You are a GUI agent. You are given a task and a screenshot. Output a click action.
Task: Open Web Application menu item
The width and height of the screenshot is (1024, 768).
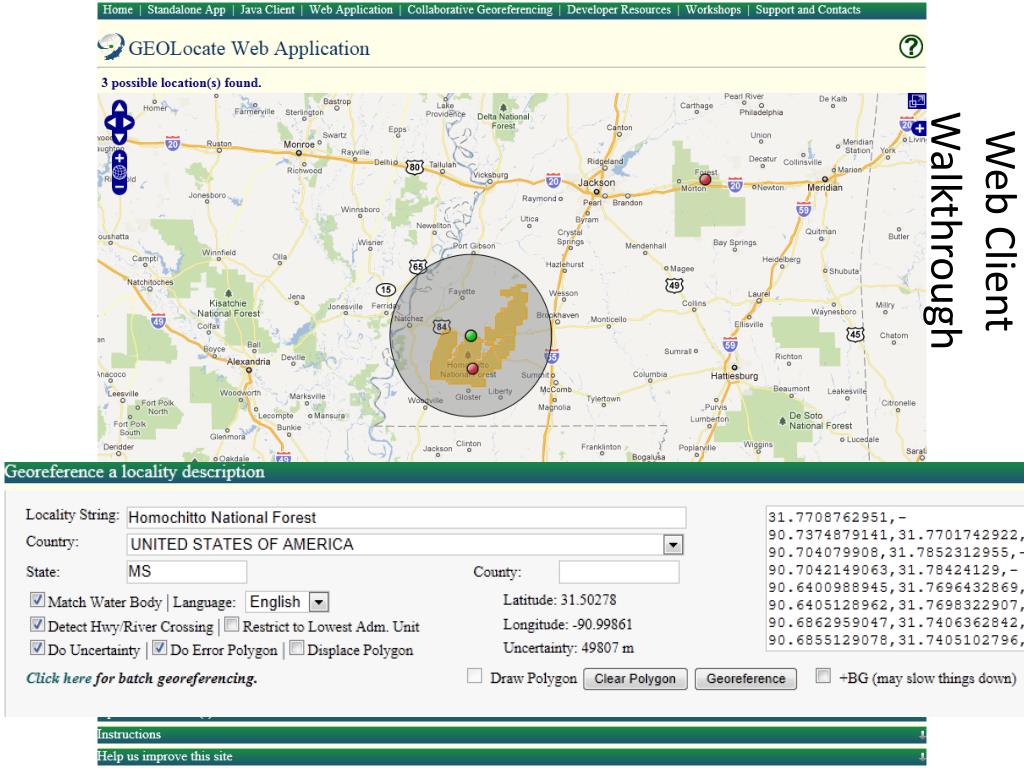351,10
